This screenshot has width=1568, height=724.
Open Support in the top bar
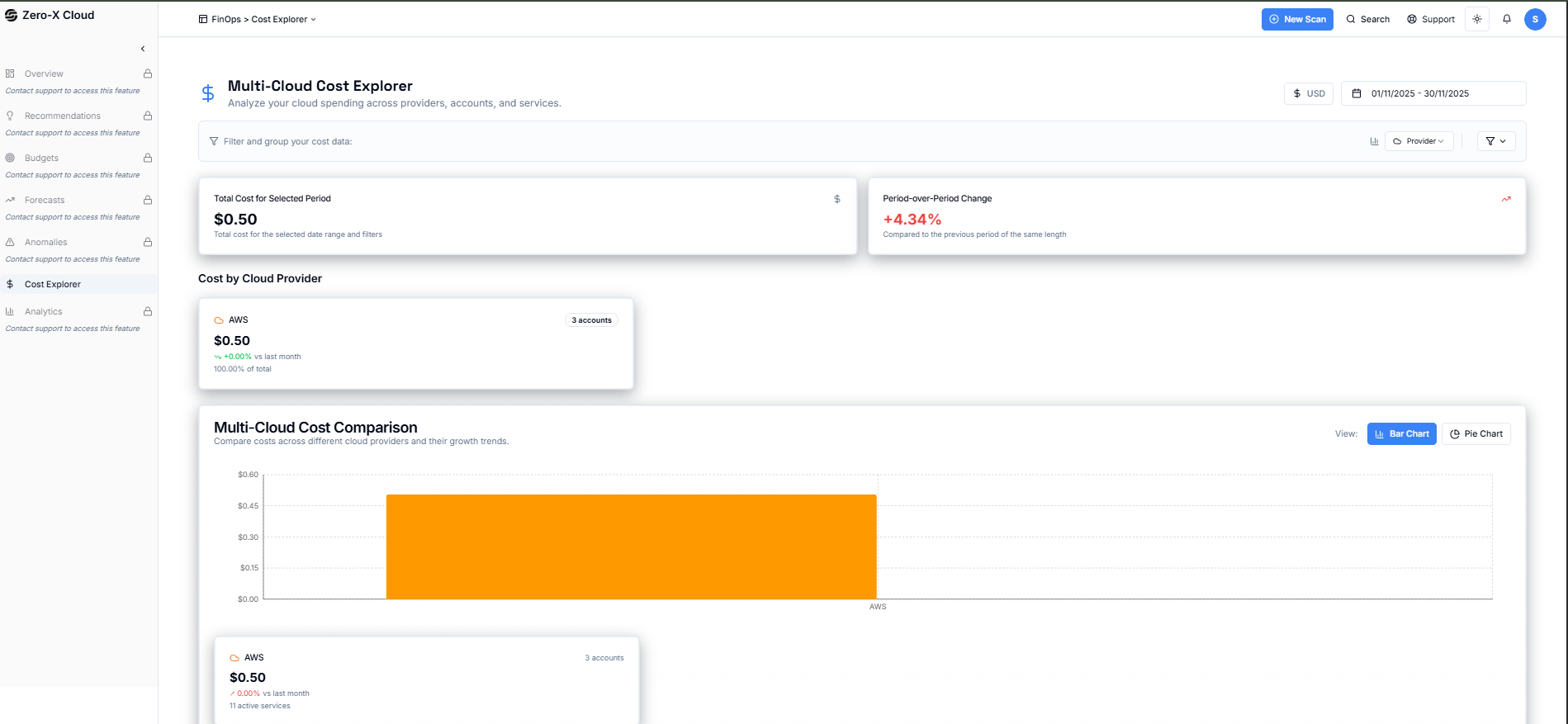1431,19
